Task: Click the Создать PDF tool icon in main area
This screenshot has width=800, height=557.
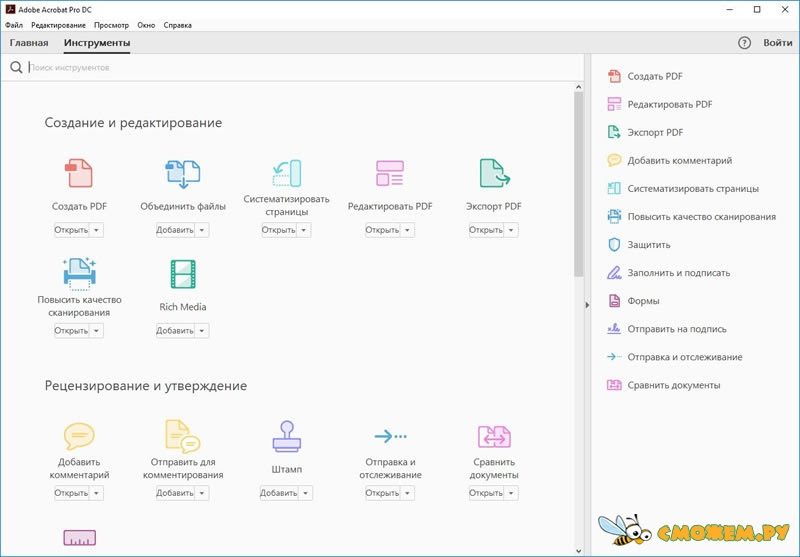Action: click(79, 173)
